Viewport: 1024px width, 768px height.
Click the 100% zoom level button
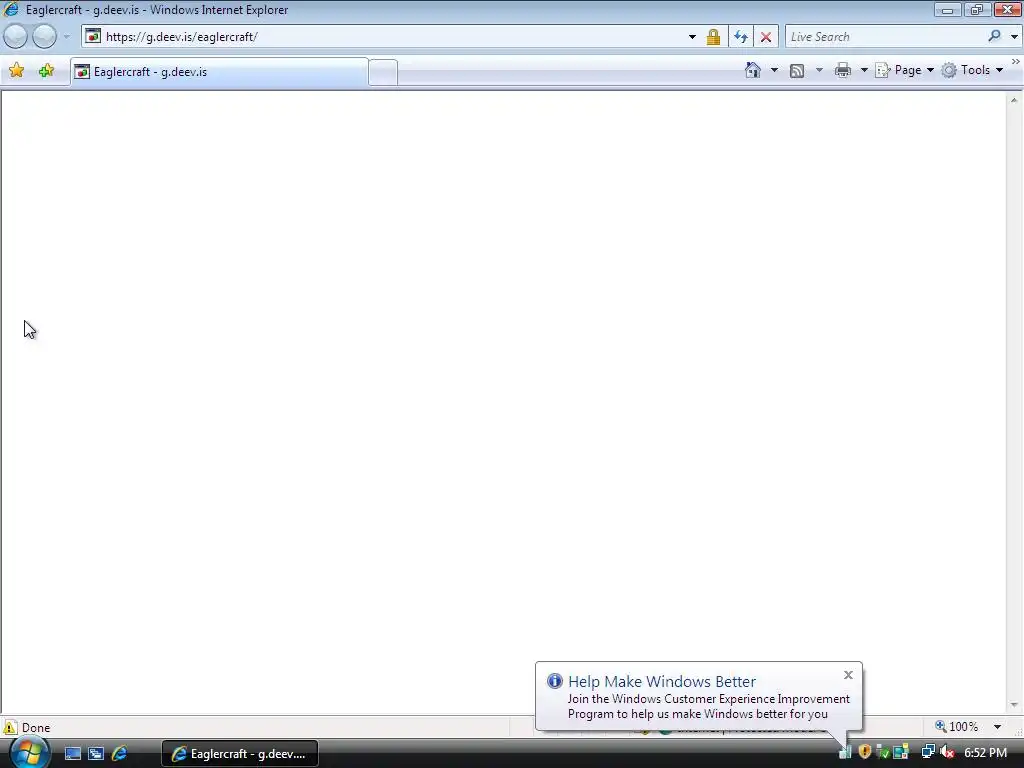tap(957, 726)
